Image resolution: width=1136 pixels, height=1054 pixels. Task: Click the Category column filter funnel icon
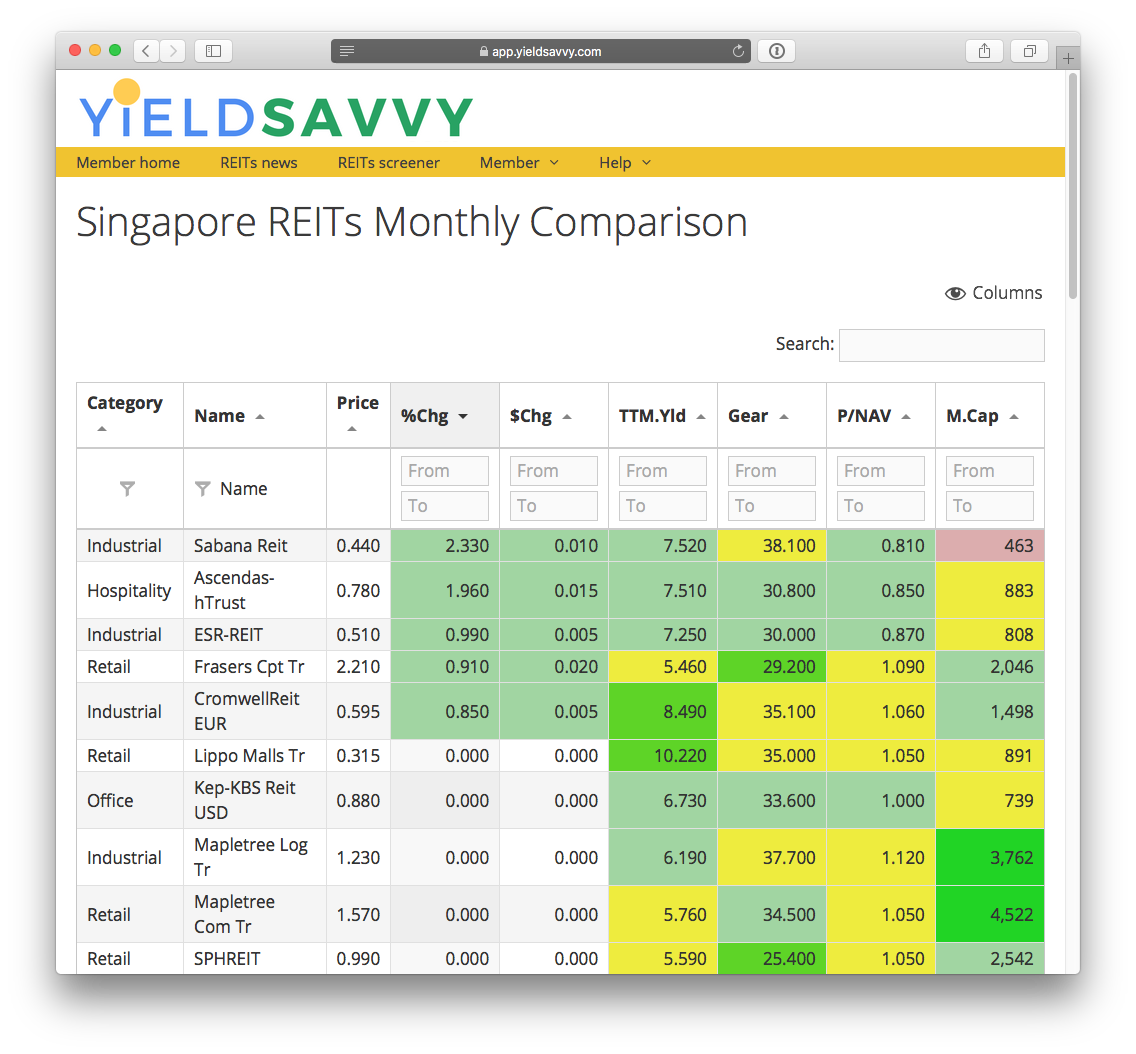coord(127,489)
